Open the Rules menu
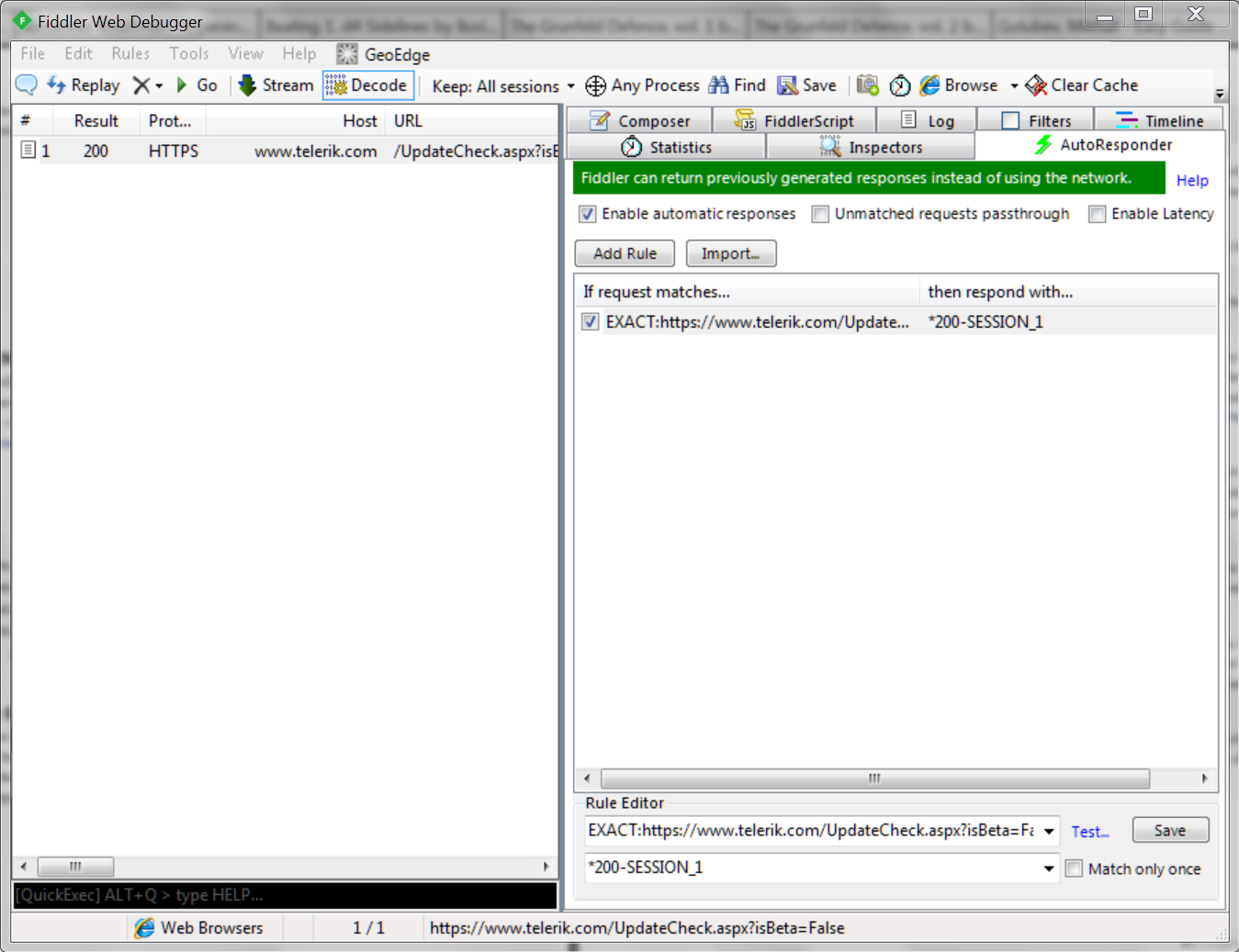 (130, 53)
